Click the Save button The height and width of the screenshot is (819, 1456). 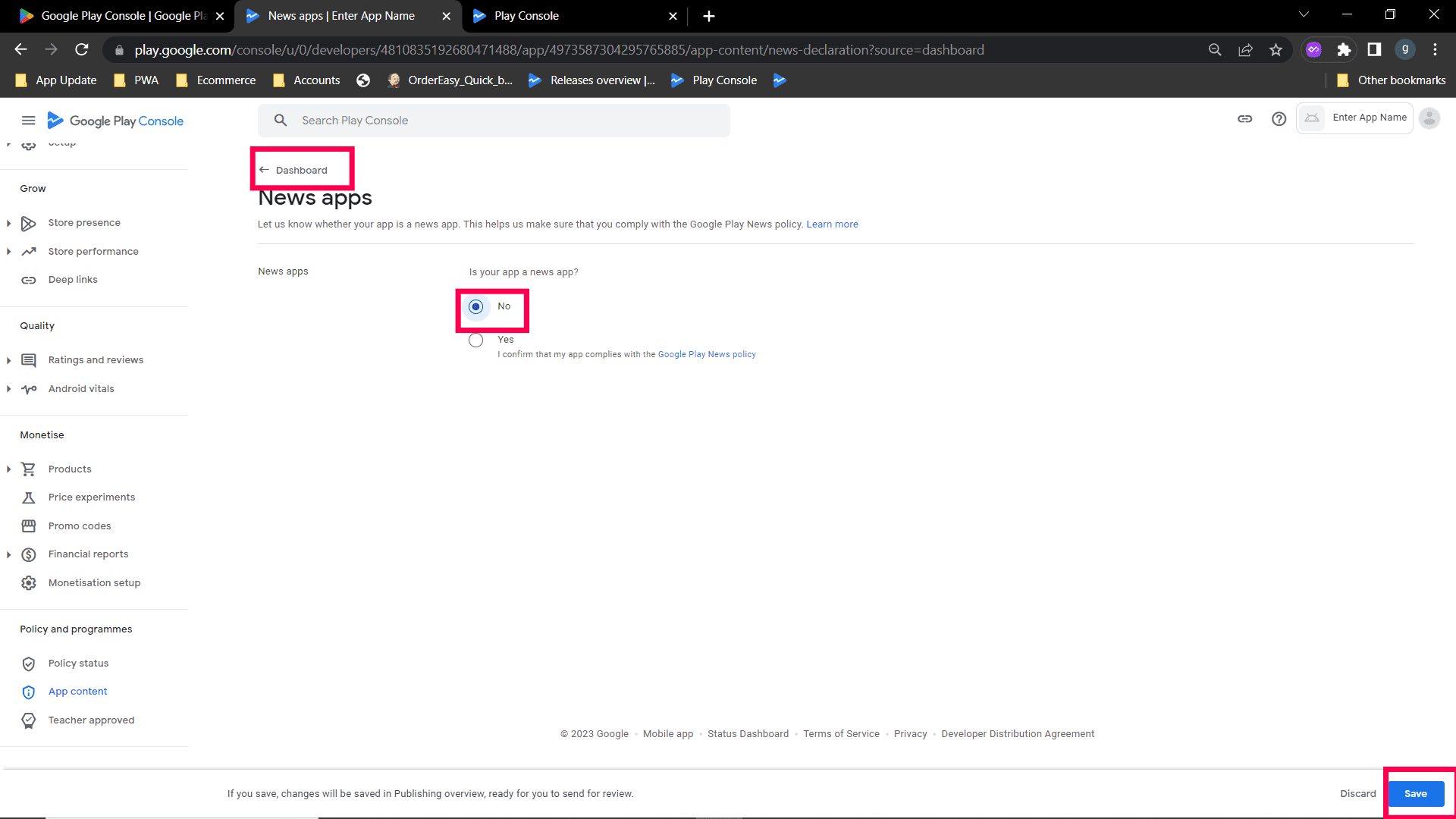coord(1415,794)
